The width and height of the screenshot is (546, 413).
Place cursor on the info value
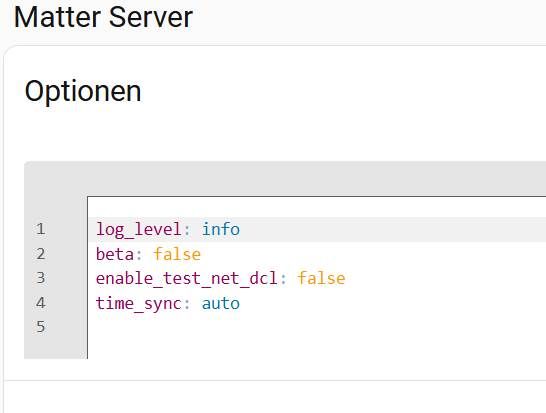coord(221,229)
